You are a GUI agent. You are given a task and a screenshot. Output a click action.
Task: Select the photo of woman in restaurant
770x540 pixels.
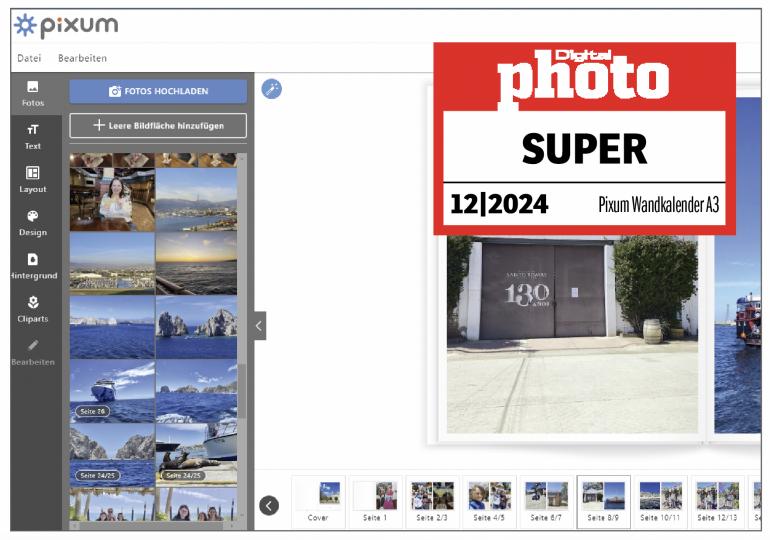(112, 199)
